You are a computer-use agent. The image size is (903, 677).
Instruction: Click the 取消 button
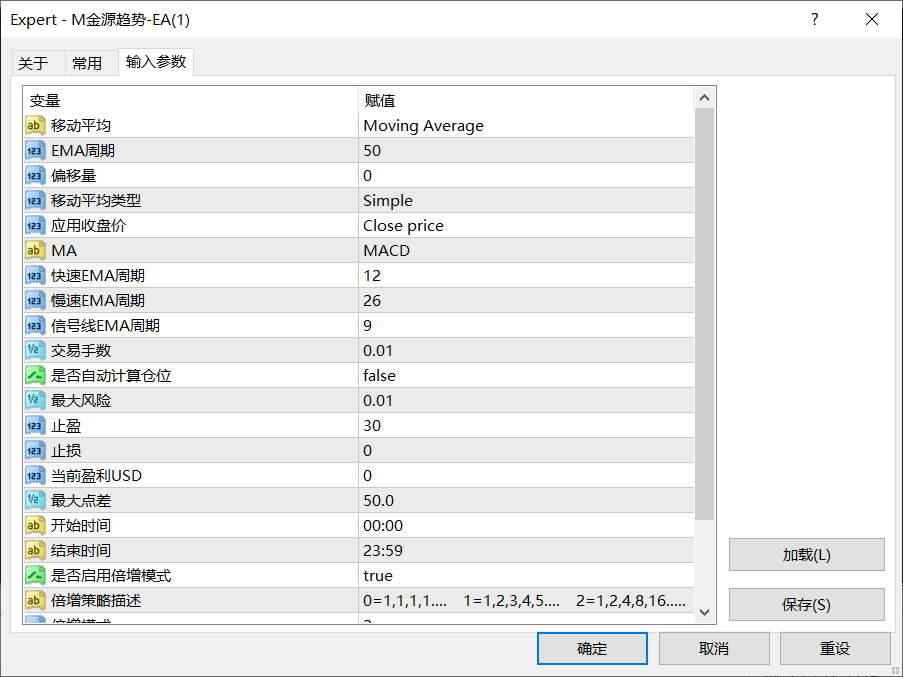(x=714, y=648)
